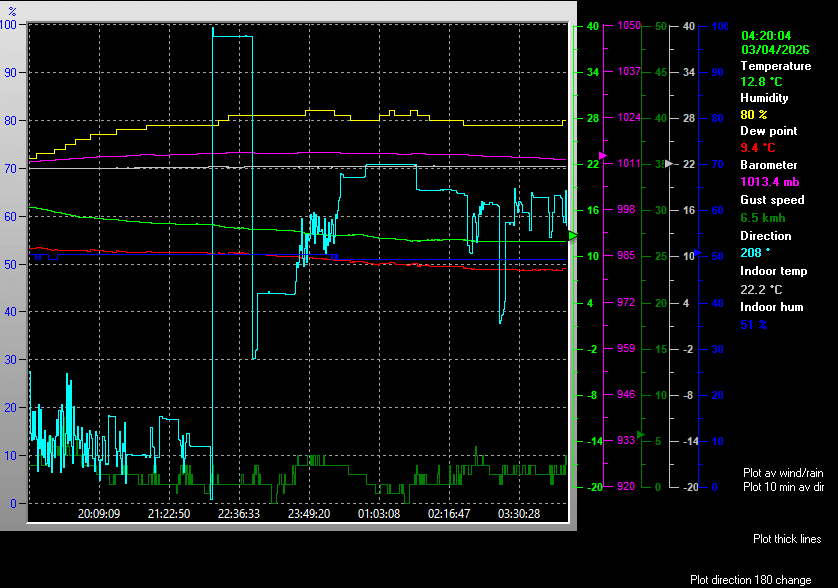Select the Barometer legend label

coord(768,165)
